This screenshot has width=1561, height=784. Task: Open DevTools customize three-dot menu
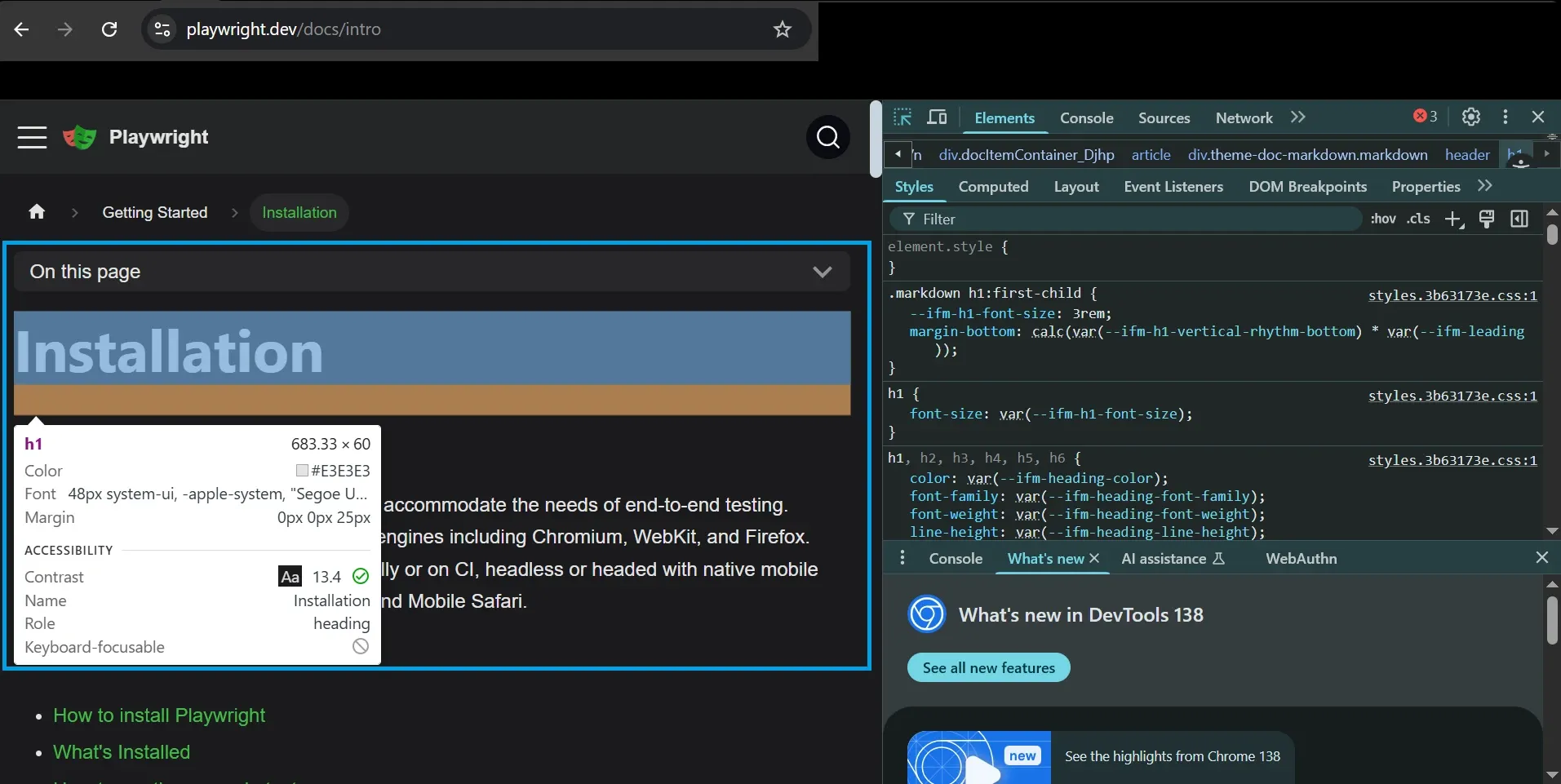[1506, 117]
